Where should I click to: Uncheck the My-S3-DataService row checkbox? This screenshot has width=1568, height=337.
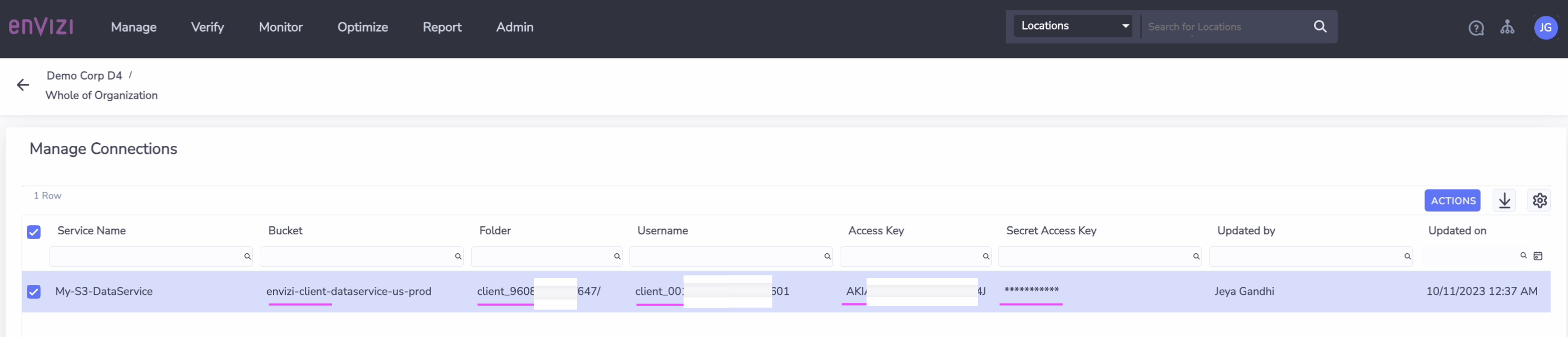pyautogui.click(x=34, y=292)
